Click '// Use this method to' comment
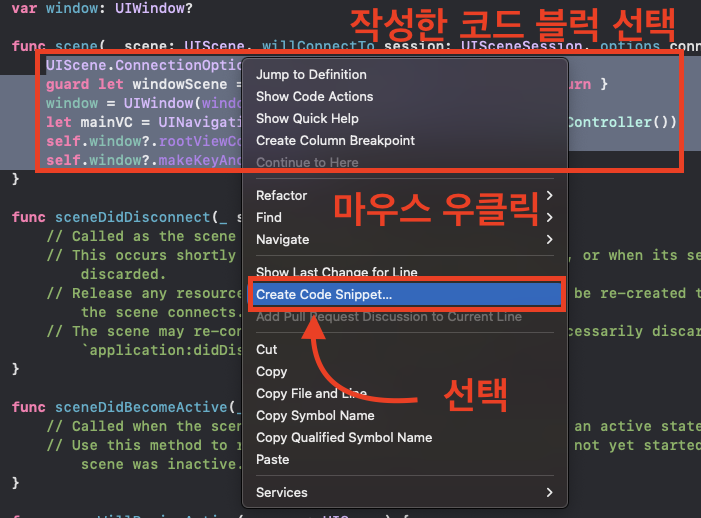701x518 pixels. click(137, 445)
